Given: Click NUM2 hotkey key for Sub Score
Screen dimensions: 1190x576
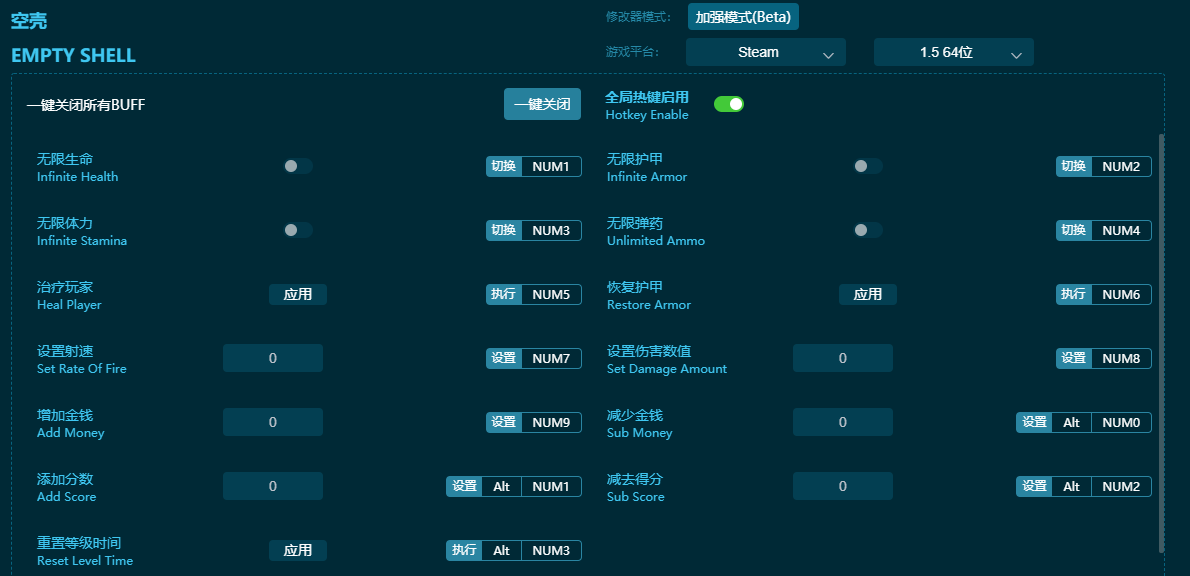Looking at the screenshot, I should point(1122,486).
